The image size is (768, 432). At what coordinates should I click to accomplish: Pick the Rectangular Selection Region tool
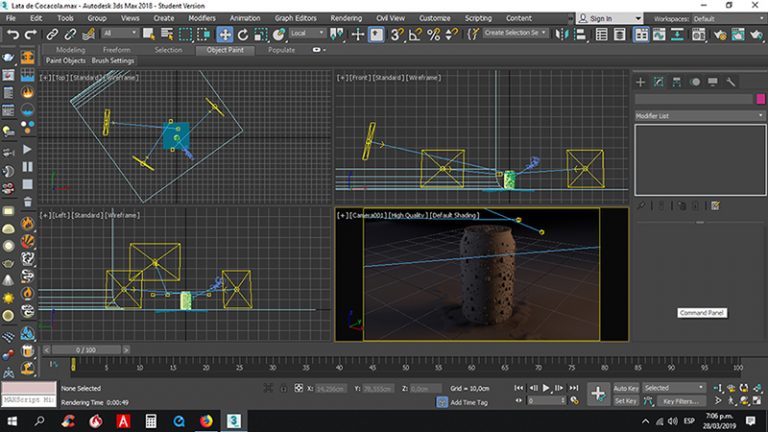point(185,34)
